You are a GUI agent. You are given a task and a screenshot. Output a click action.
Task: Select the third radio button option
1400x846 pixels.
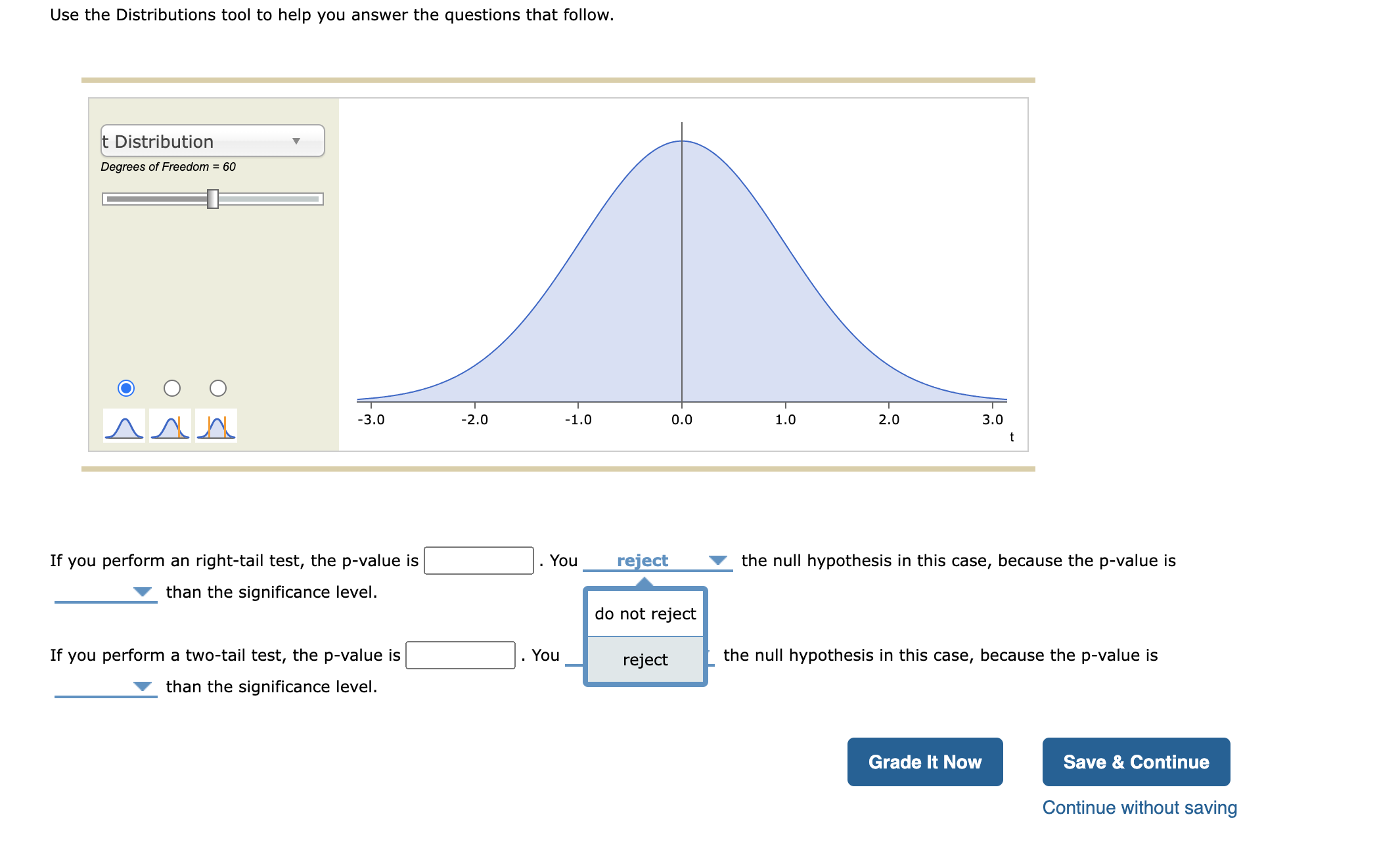click(x=217, y=389)
